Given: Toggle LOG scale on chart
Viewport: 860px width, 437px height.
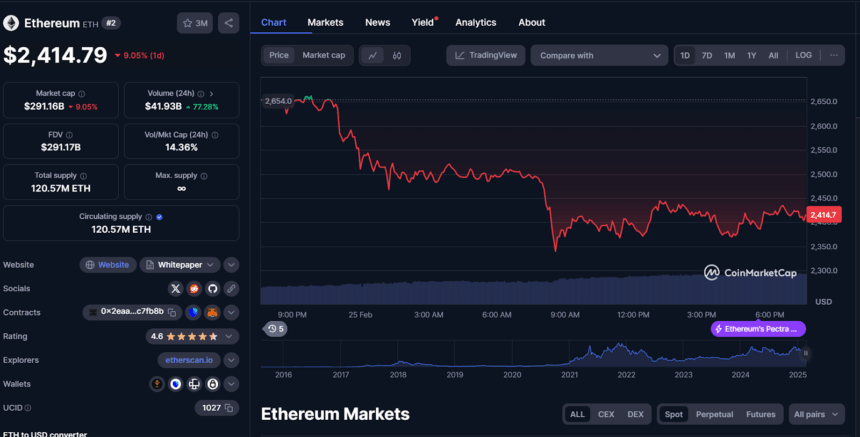Looking at the screenshot, I should pyautogui.click(x=804, y=55).
